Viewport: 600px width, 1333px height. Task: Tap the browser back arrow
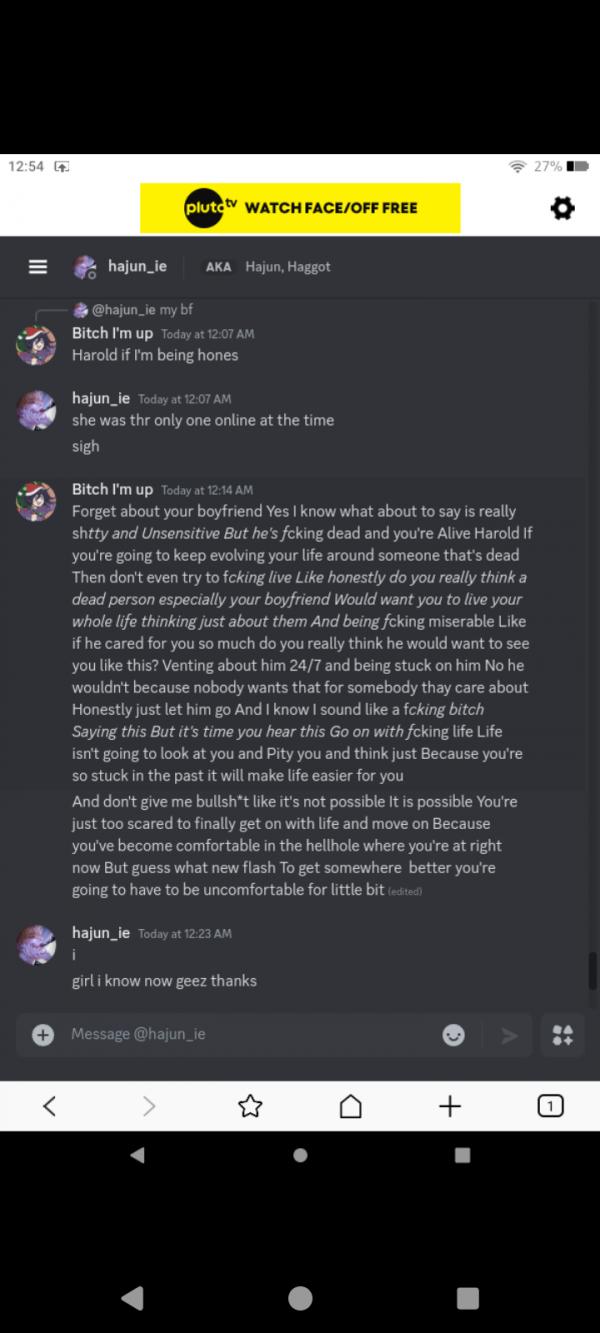(x=49, y=1105)
